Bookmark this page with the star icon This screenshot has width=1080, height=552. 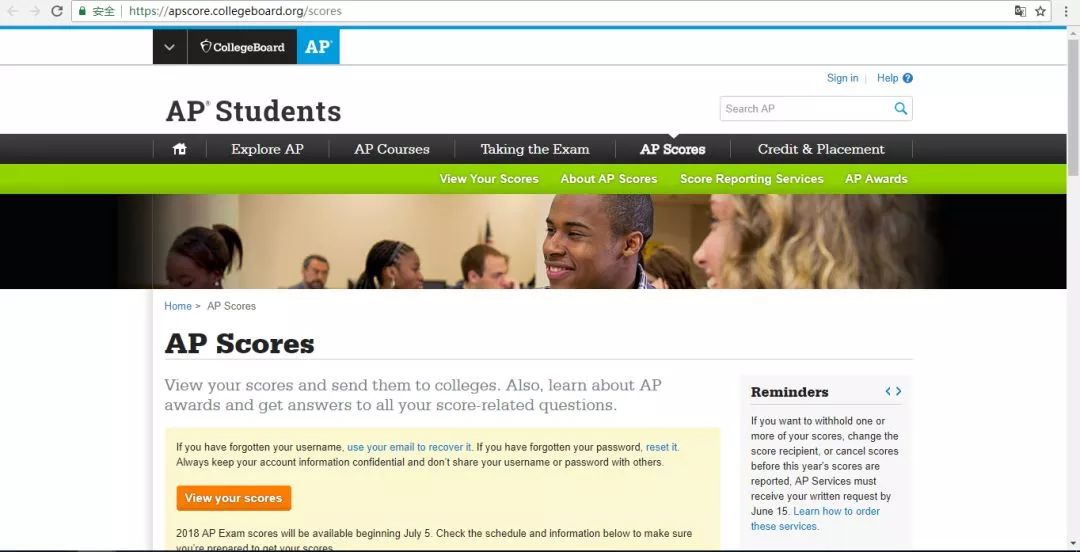click(1040, 11)
